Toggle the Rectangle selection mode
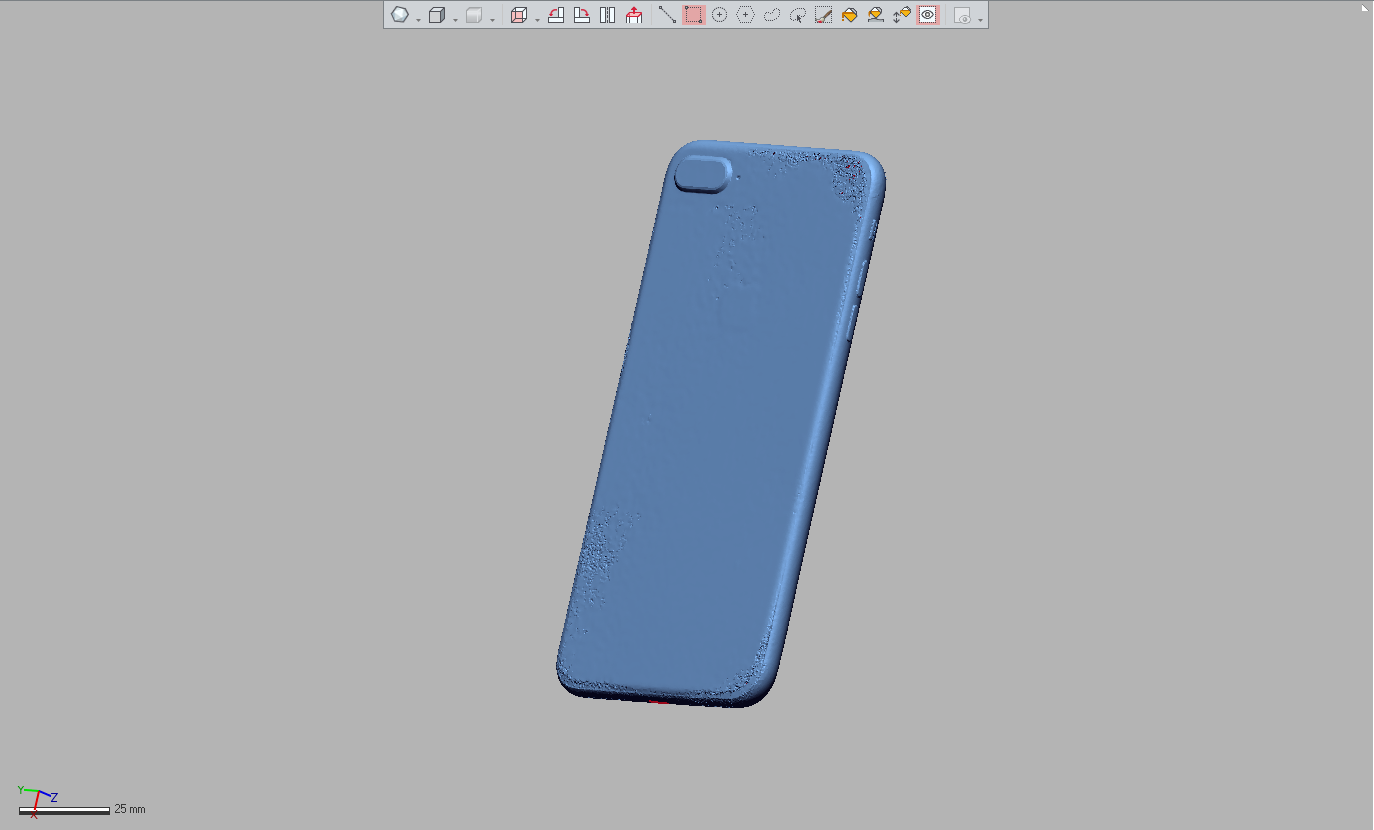The width and height of the screenshot is (1374, 830). 693,15
